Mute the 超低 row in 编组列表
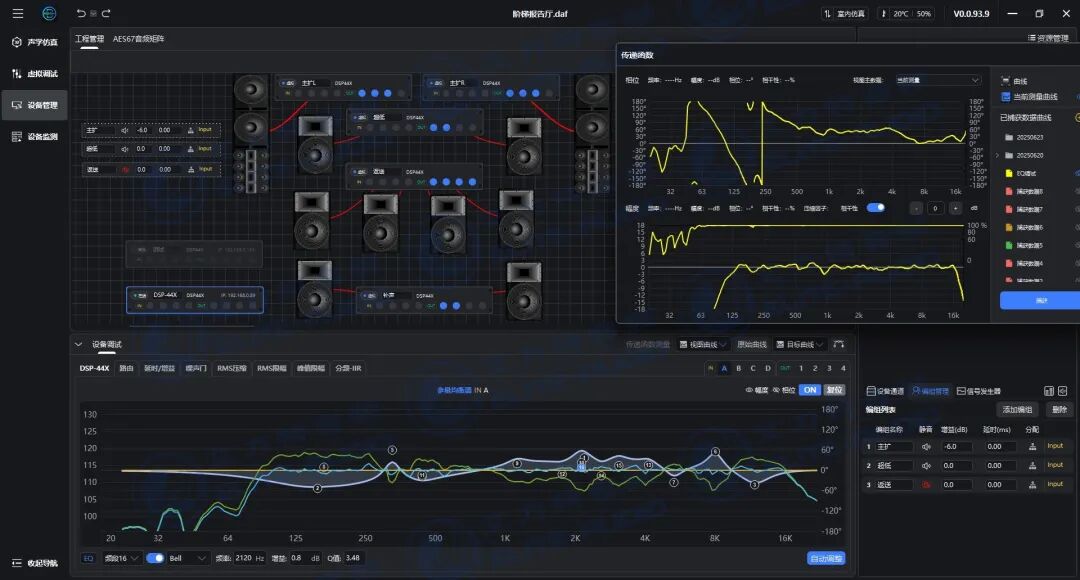The width and height of the screenshot is (1080, 580). coord(926,466)
